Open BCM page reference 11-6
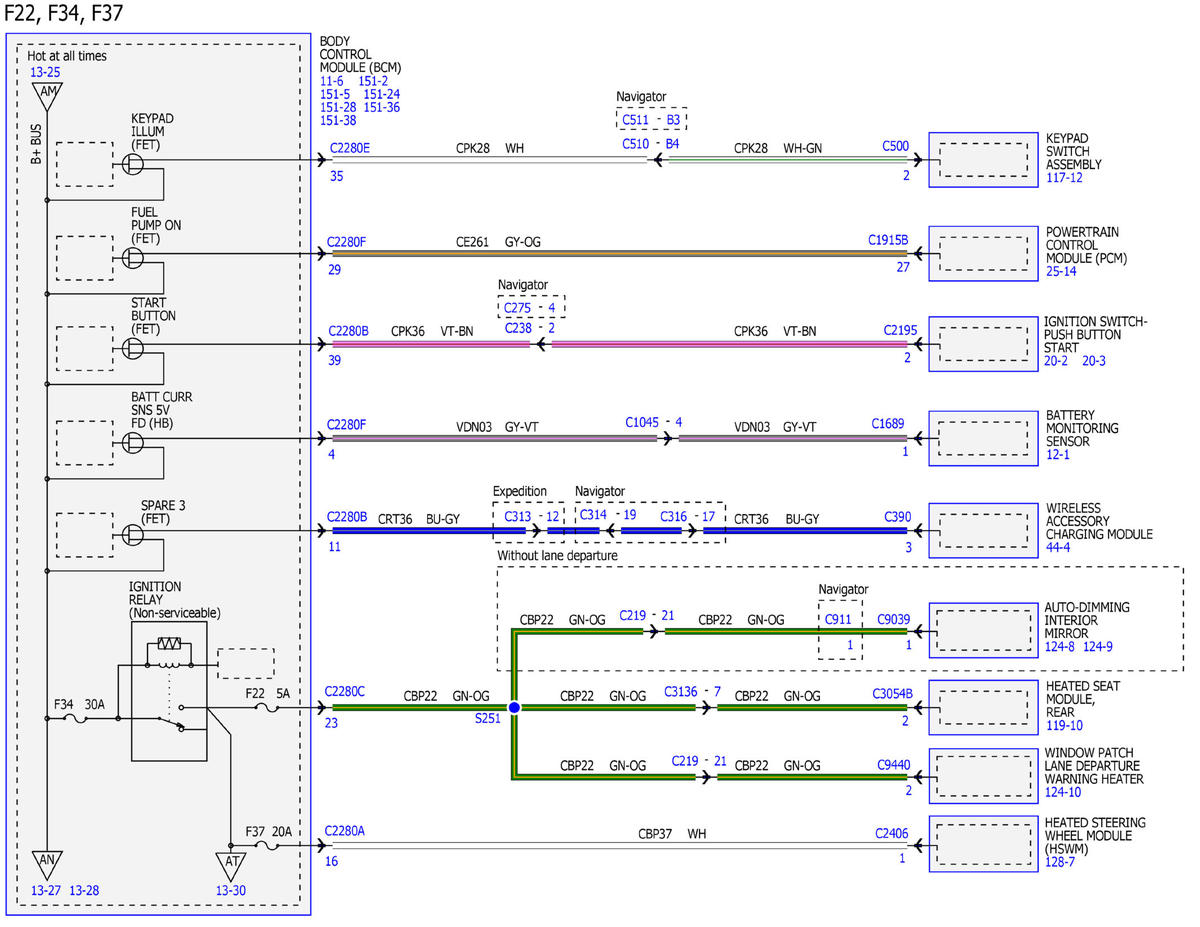The width and height of the screenshot is (1200, 927). coord(333,81)
